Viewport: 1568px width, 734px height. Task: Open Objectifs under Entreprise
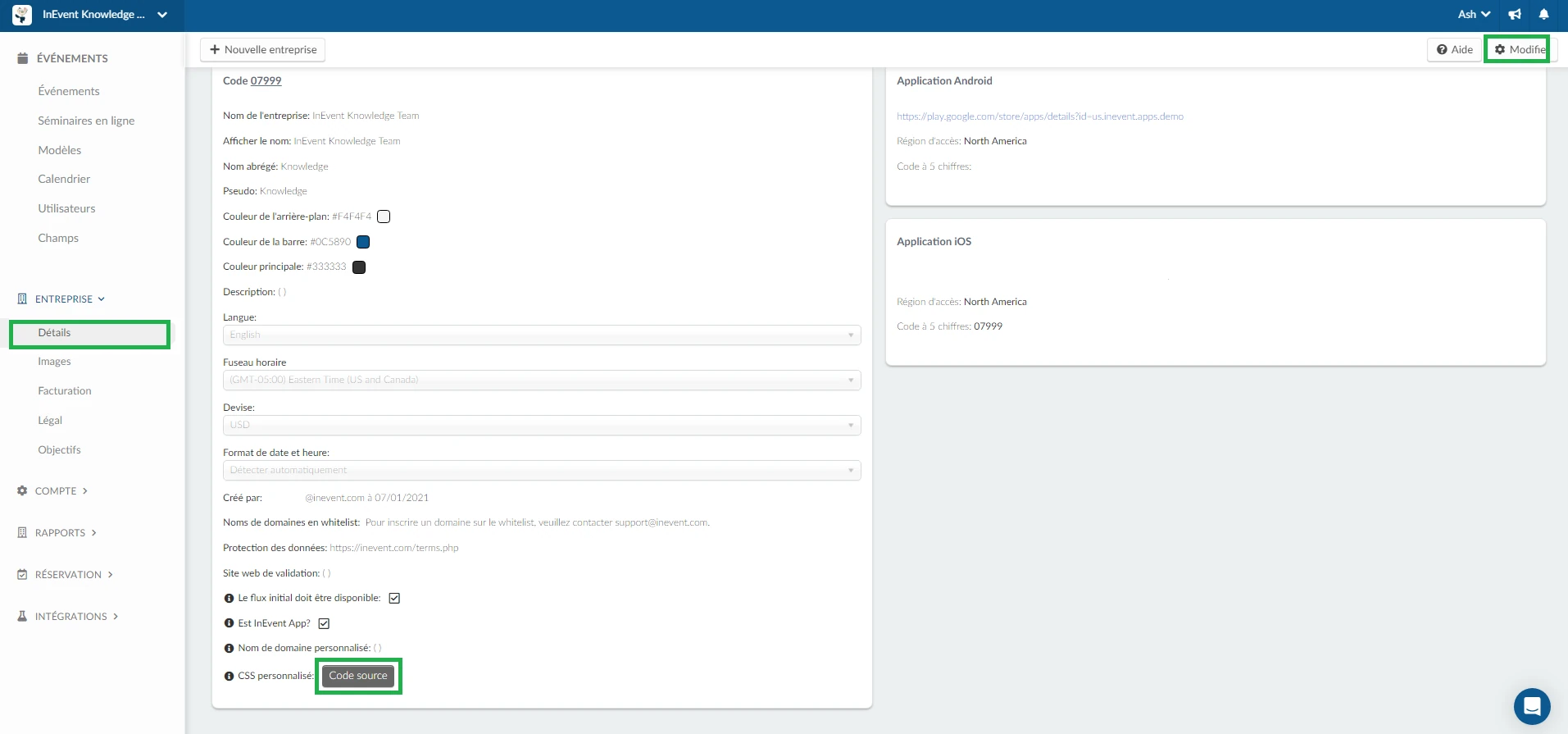[59, 450]
